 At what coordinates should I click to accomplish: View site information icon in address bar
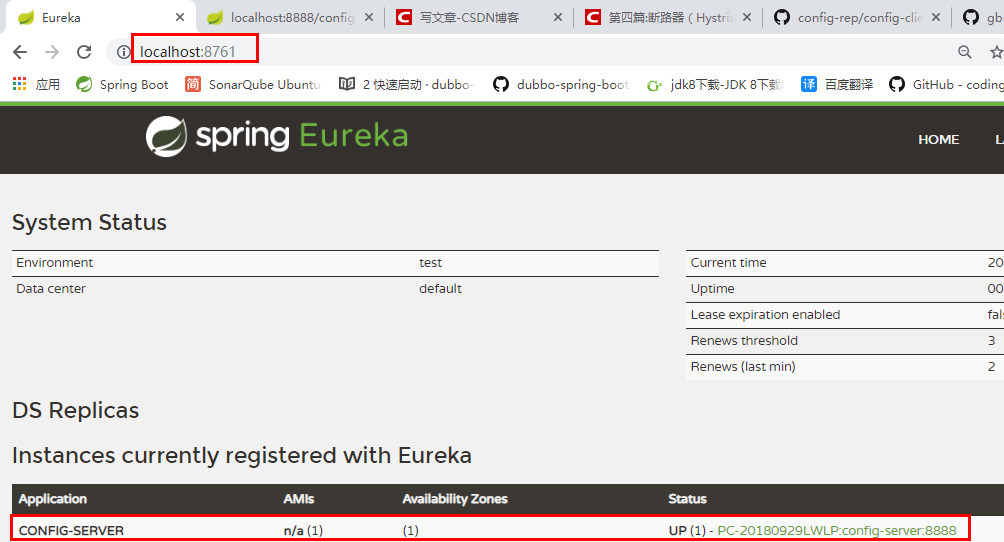click(x=123, y=52)
